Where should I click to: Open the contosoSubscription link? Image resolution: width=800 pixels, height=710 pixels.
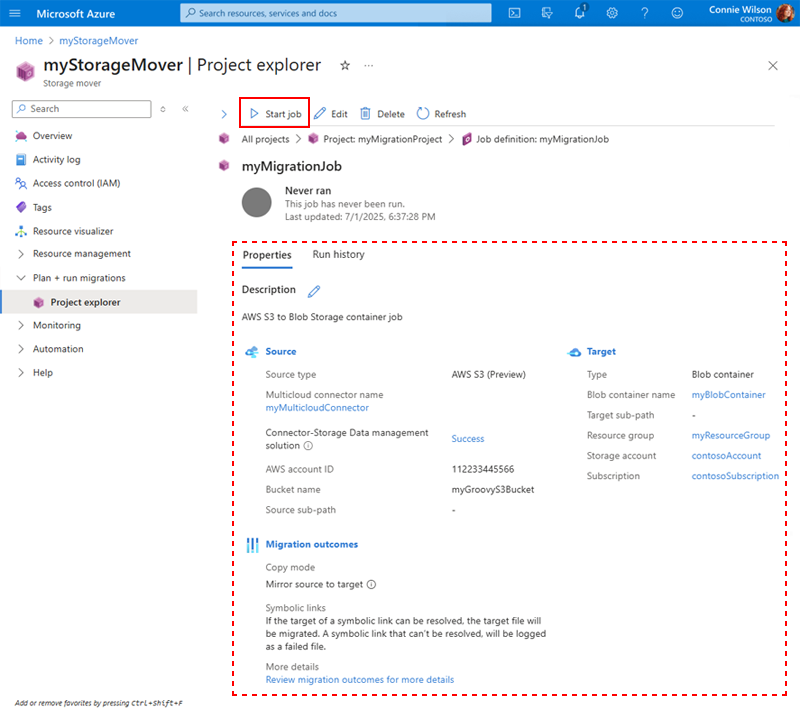[x=735, y=476]
